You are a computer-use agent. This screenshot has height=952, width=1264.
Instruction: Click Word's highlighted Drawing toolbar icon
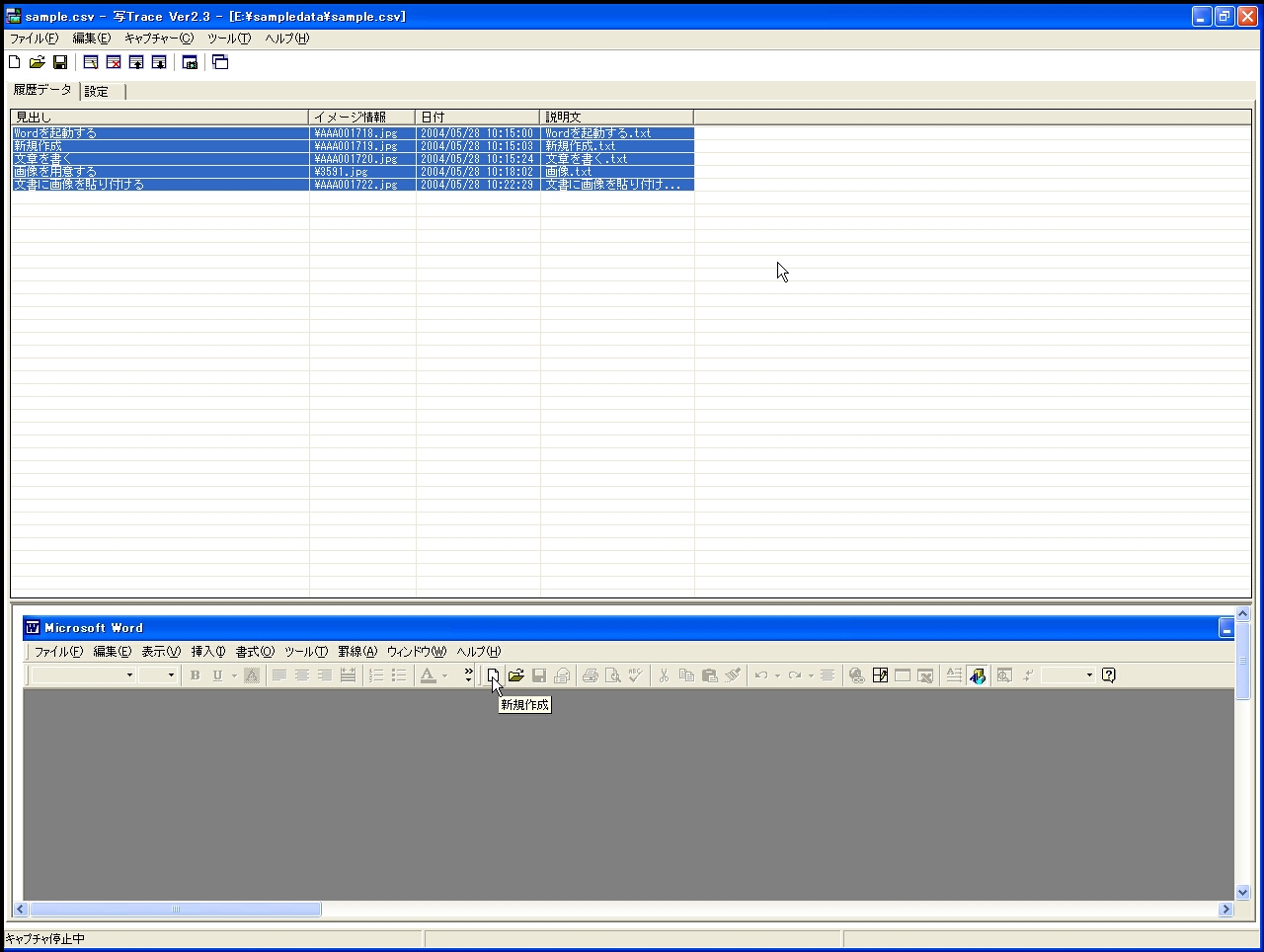tap(978, 675)
